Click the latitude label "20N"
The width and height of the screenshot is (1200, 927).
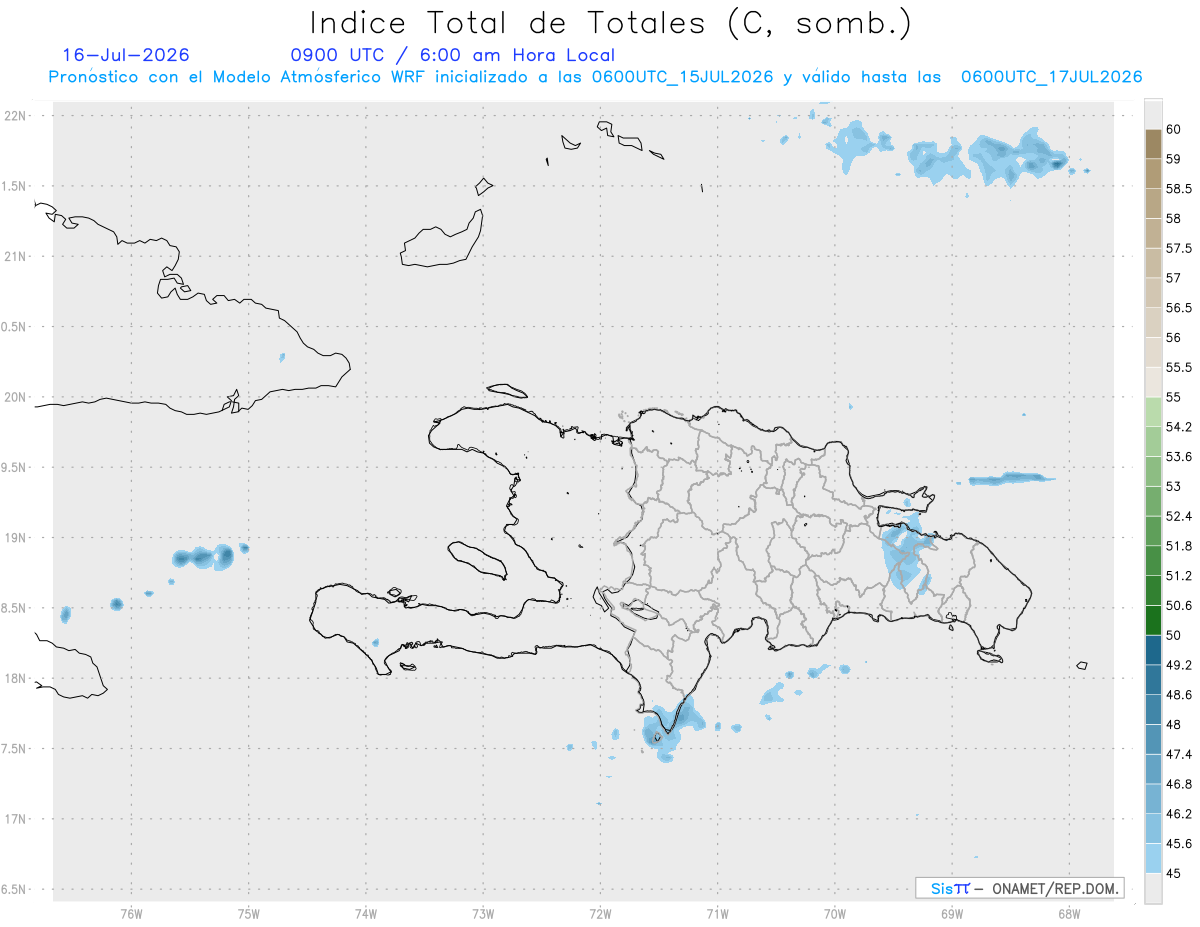pos(16,397)
